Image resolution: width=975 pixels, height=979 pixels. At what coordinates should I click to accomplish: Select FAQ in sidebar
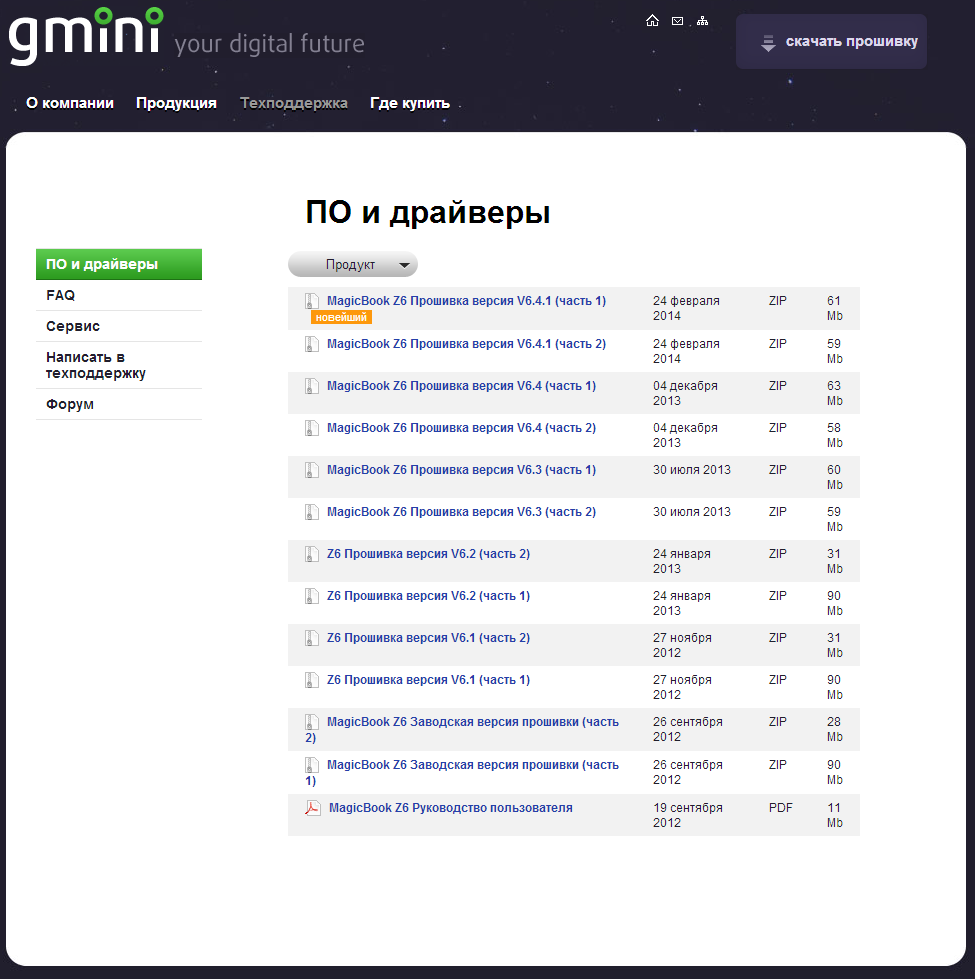tap(119, 295)
